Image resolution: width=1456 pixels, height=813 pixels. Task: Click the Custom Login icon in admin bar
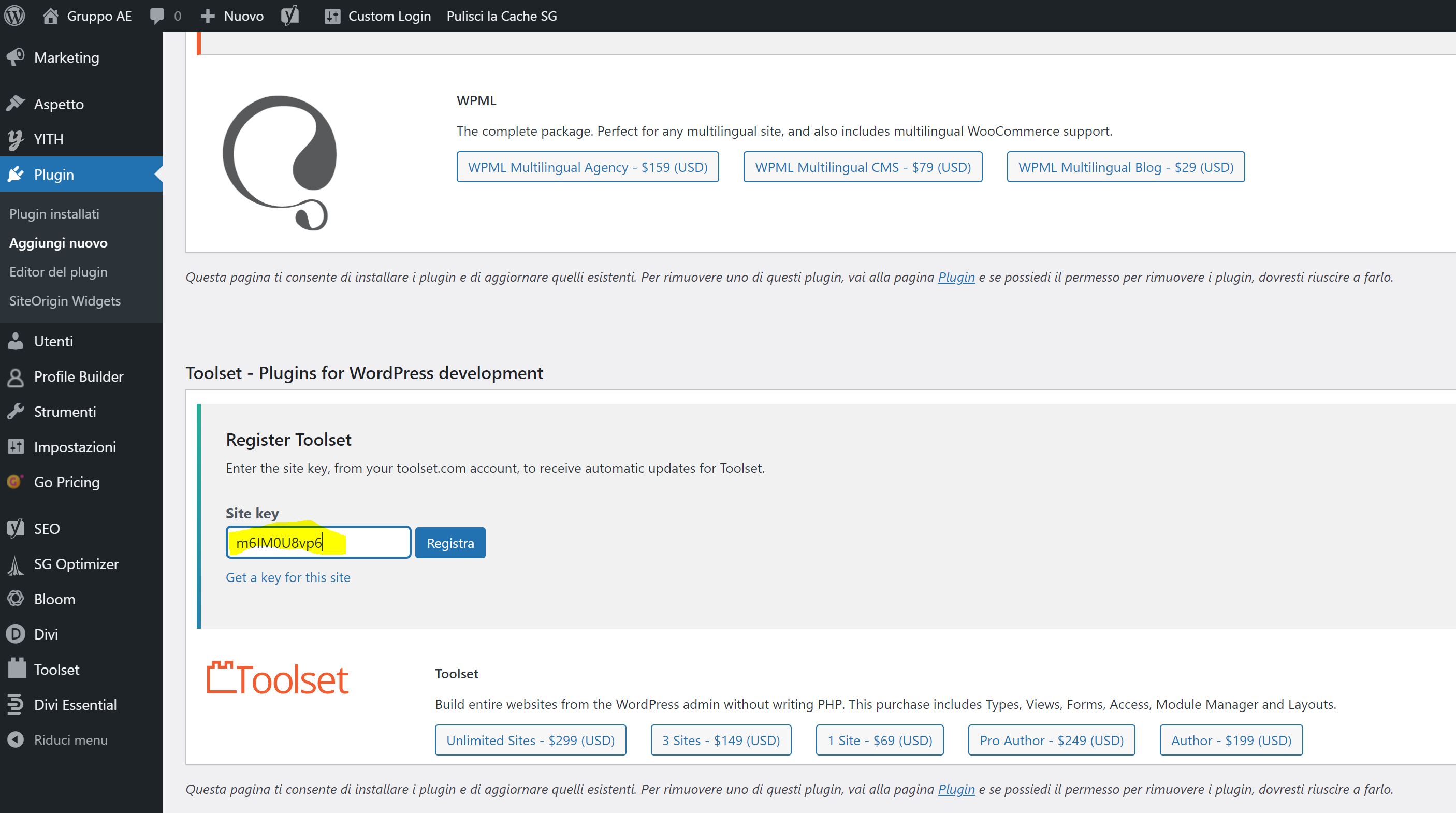coord(332,17)
